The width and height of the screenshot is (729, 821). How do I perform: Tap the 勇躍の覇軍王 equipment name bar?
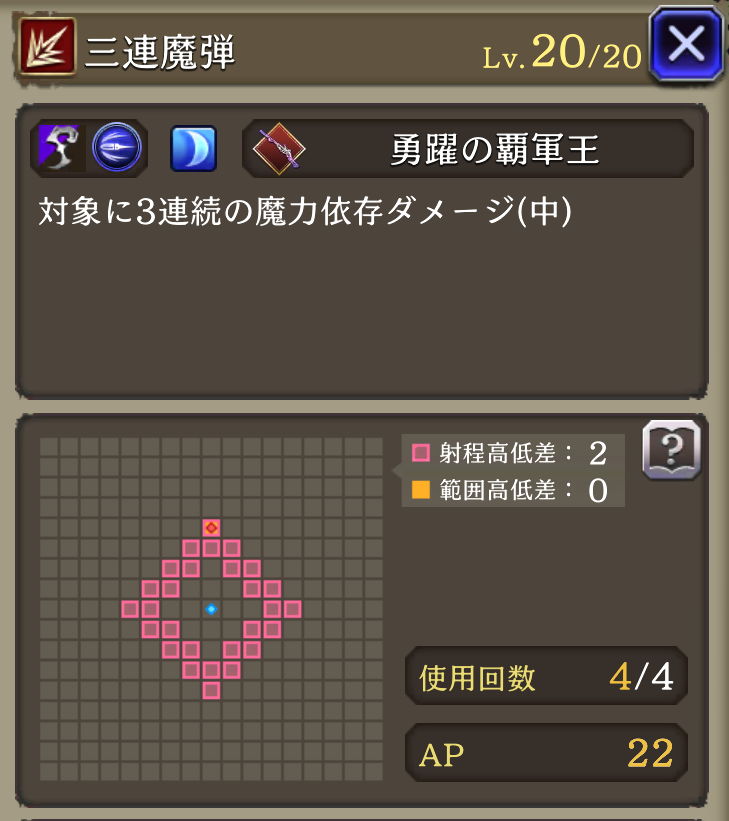click(468, 149)
